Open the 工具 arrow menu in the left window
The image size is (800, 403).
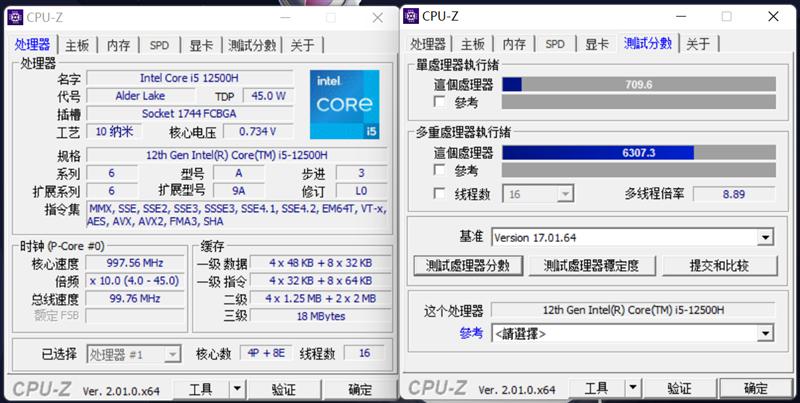(237, 389)
